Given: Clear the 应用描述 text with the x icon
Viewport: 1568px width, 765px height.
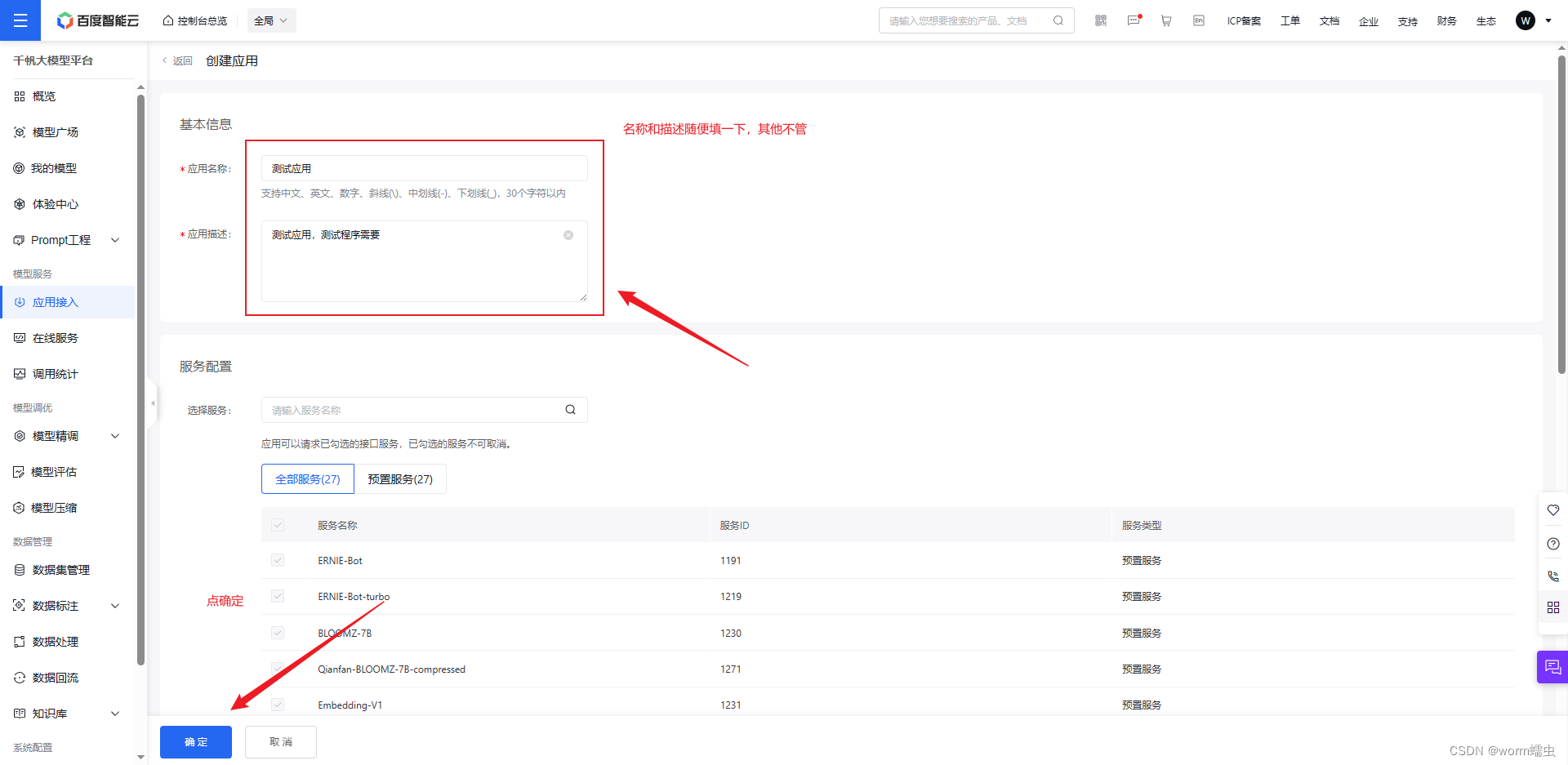Looking at the screenshot, I should (x=568, y=235).
